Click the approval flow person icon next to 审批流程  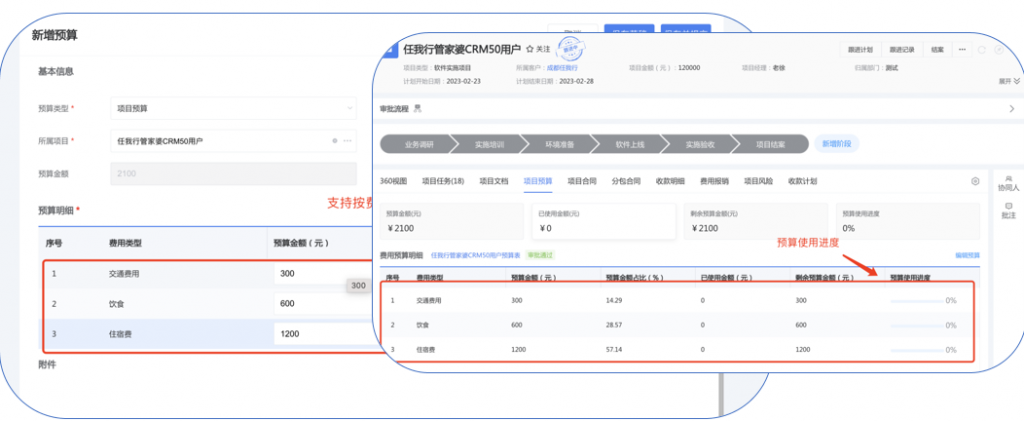tap(417, 109)
